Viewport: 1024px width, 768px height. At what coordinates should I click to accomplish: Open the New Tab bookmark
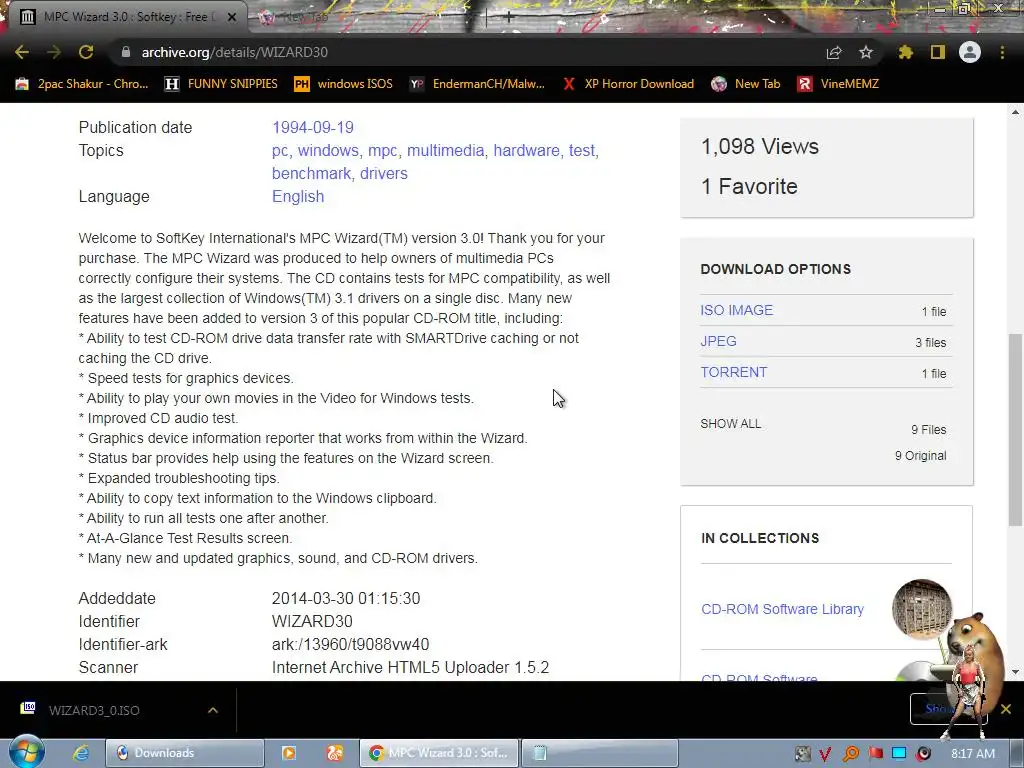[x=746, y=84]
